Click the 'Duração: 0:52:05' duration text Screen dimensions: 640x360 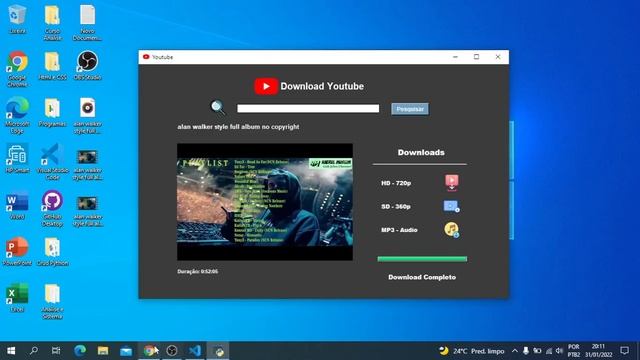[198, 271]
